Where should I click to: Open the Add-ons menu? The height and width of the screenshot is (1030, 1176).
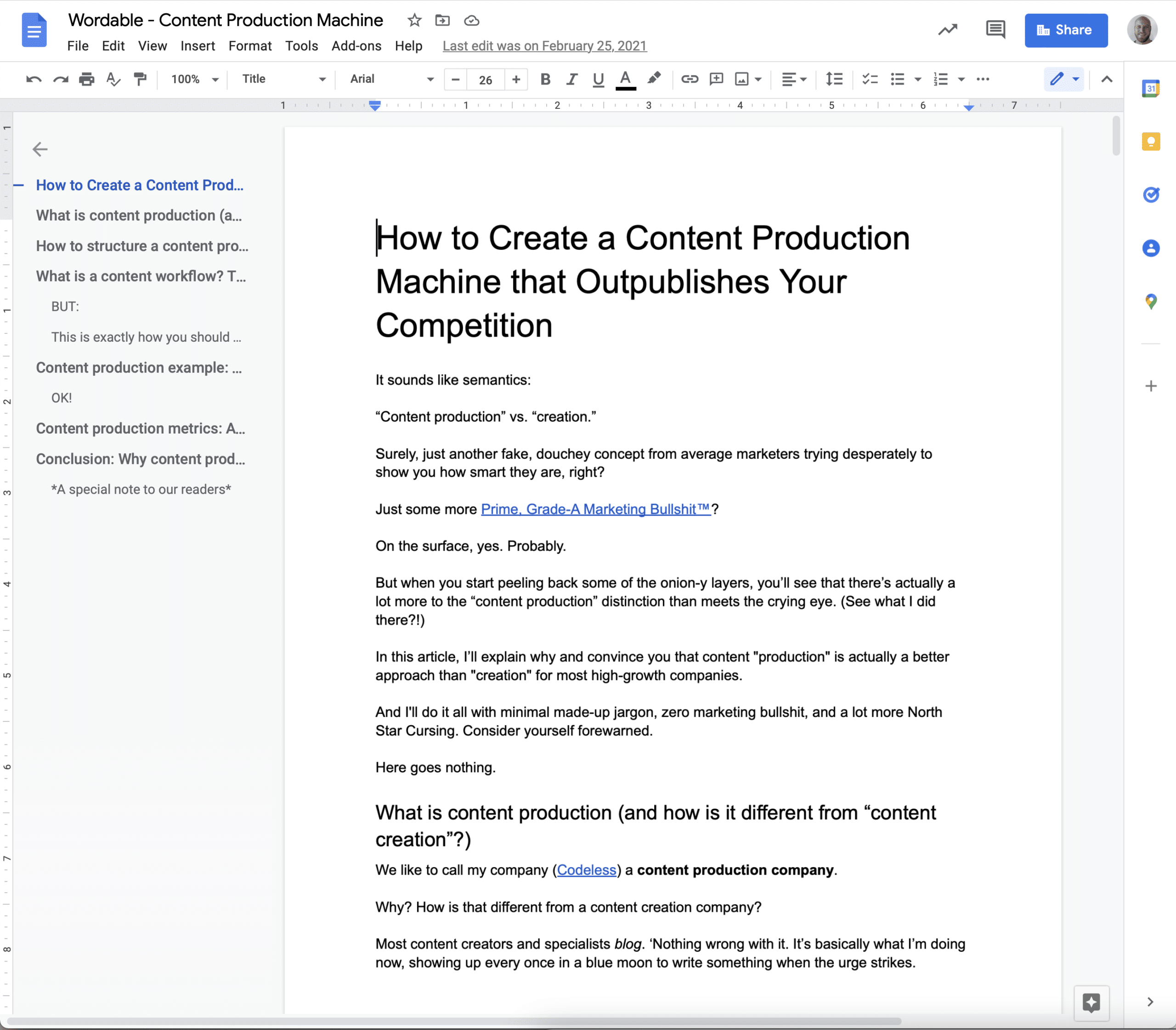(x=356, y=46)
